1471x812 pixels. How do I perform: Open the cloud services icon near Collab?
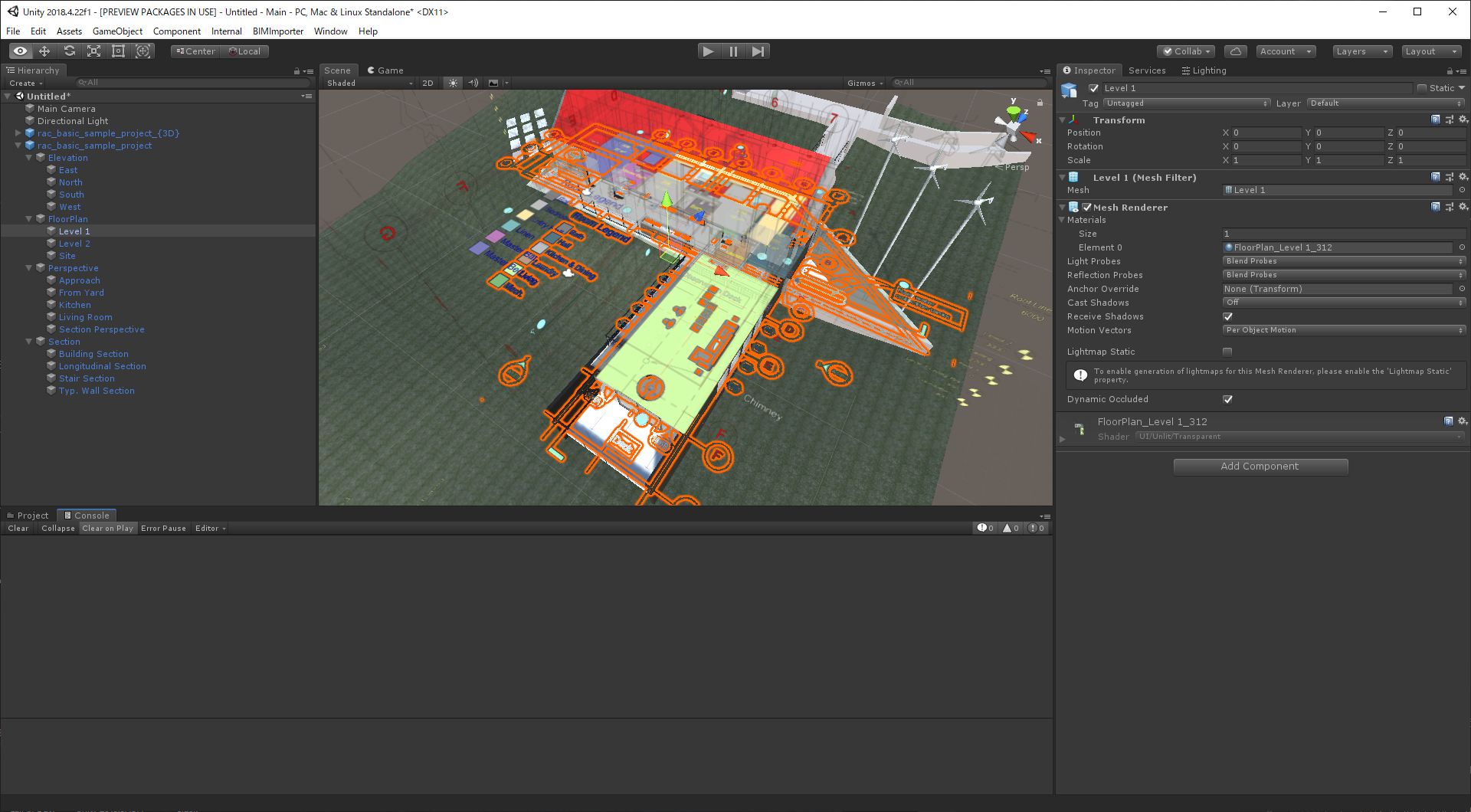coord(1235,51)
